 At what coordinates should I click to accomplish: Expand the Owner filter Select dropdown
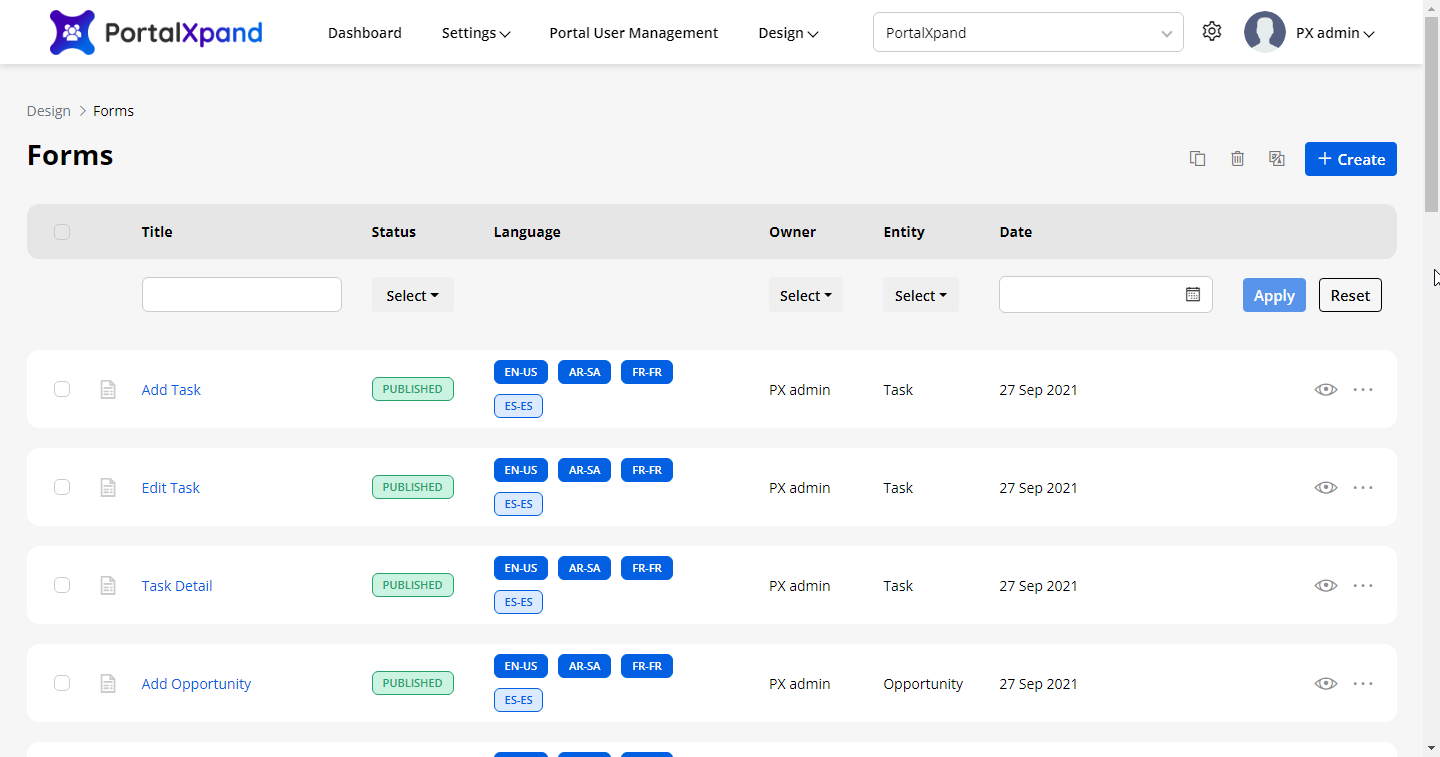point(805,296)
